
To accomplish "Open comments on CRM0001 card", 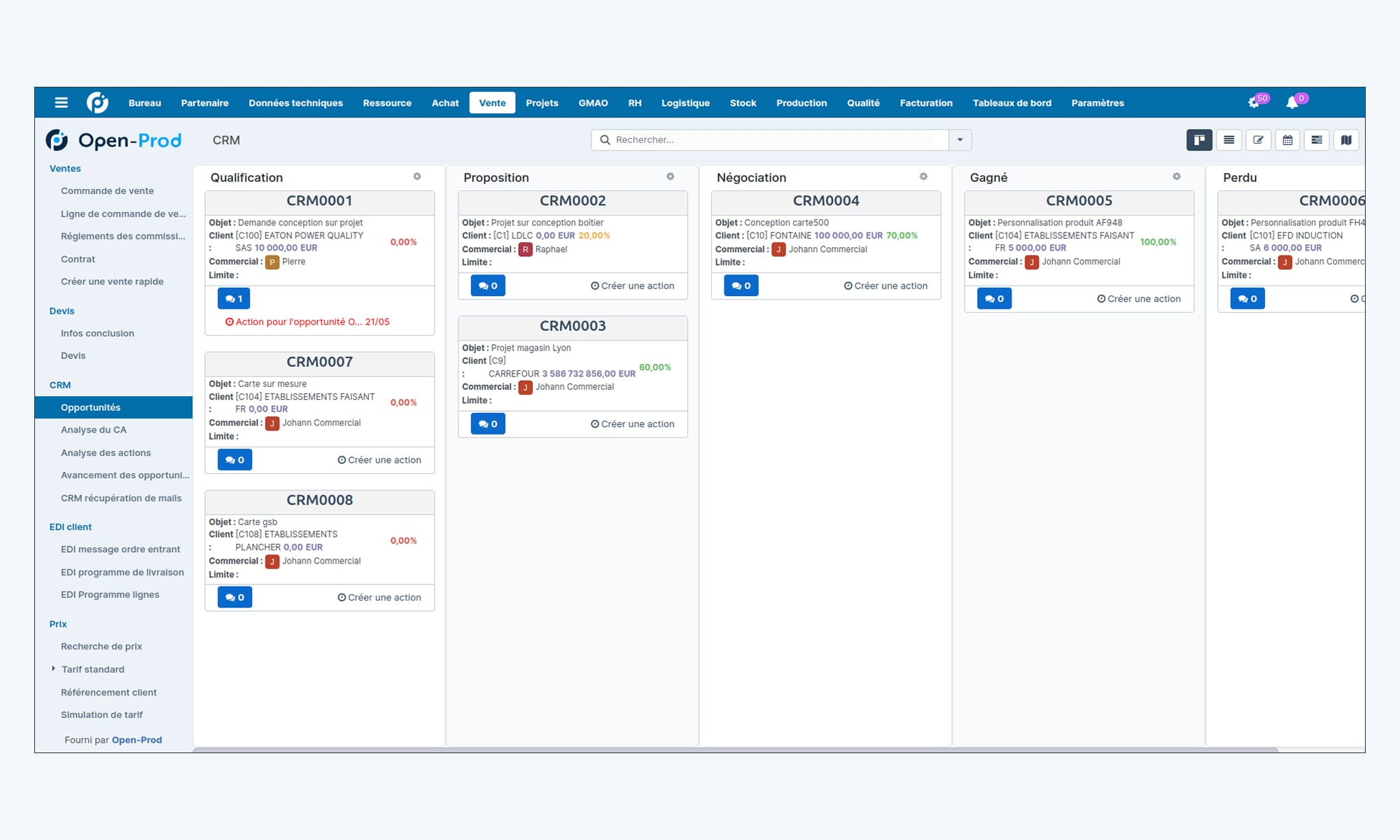I will (x=234, y=299).
